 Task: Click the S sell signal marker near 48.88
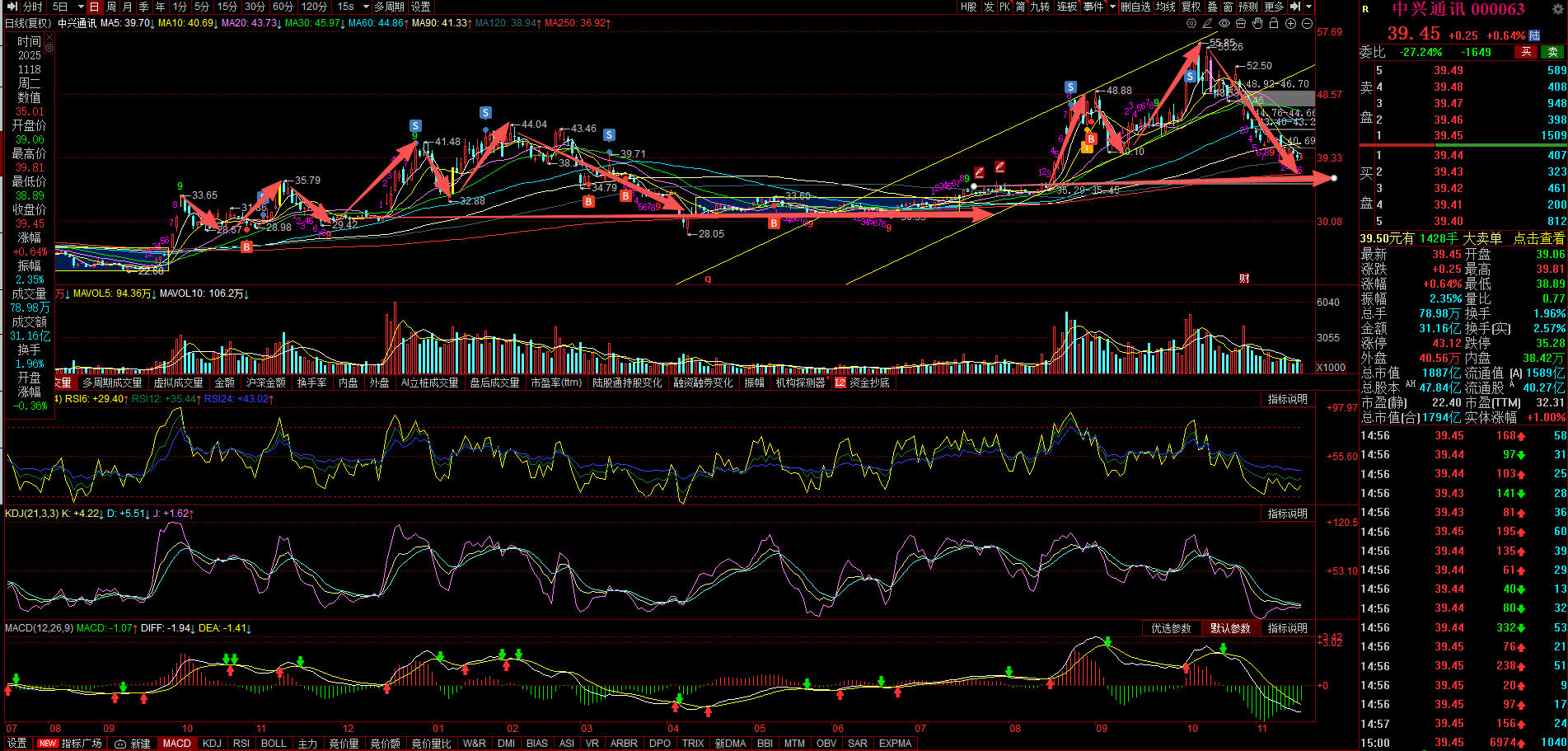(x=1070, y=87)
